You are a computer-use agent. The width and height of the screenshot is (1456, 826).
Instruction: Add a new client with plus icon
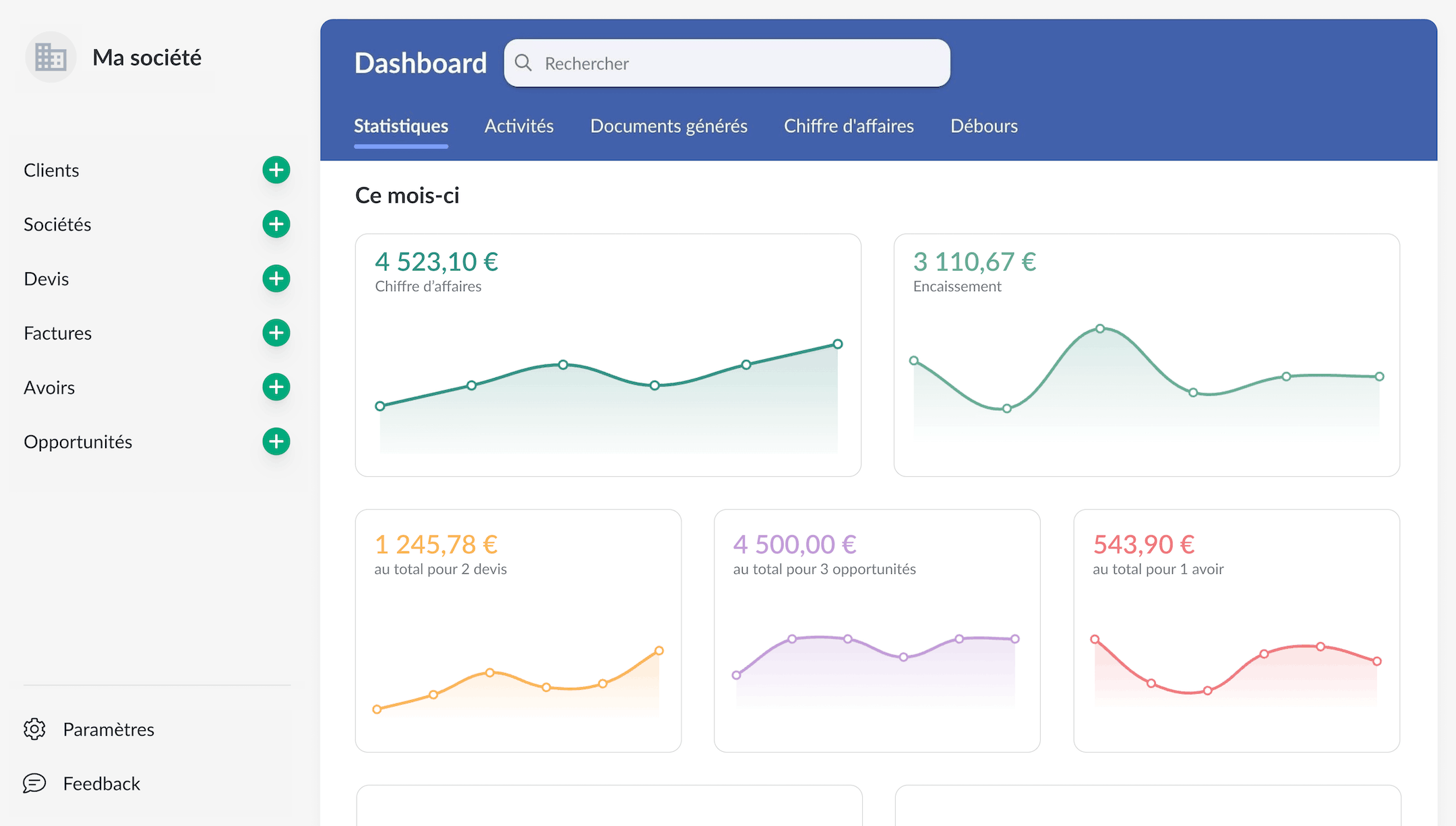pyautogui.click(x=276, y=170)
